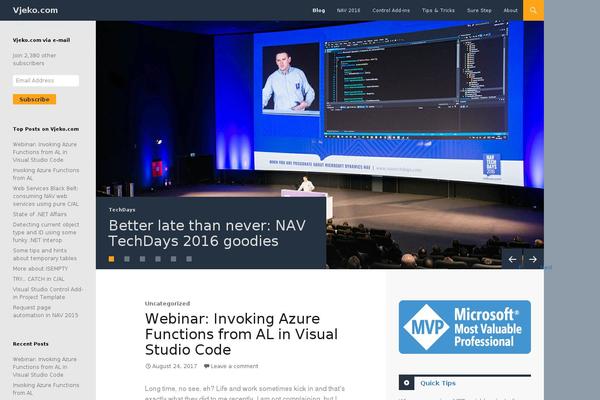Viewport: 600px width, 400px height.
Task: Open Webinar post under Recent Posts
Action: click(45, 367)
